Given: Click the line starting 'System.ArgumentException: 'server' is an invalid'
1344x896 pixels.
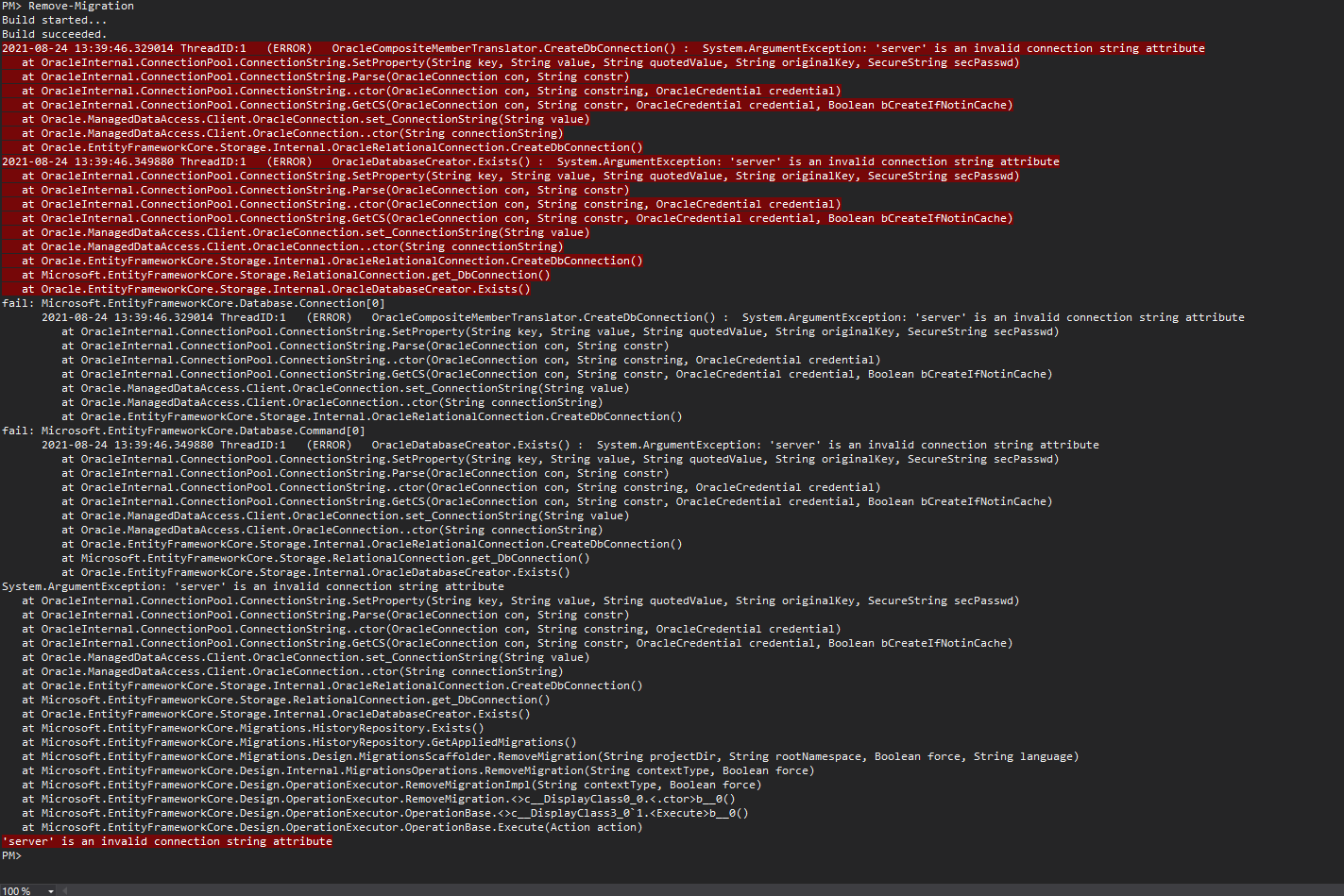Looking at the screenshot, I should pos(253,586).
